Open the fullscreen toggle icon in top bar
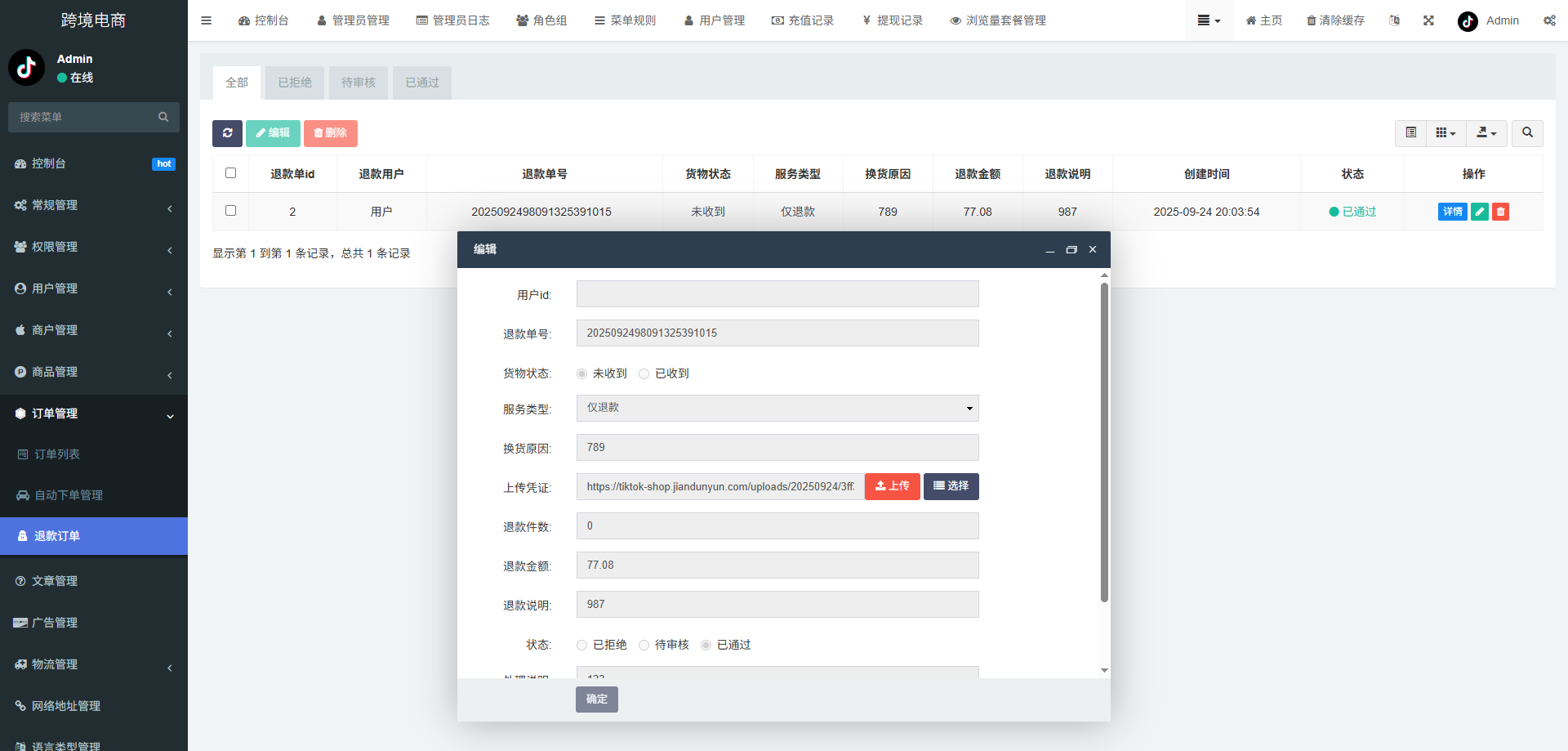Viewport: 1568px width, 751px height. coord(1428,20)
